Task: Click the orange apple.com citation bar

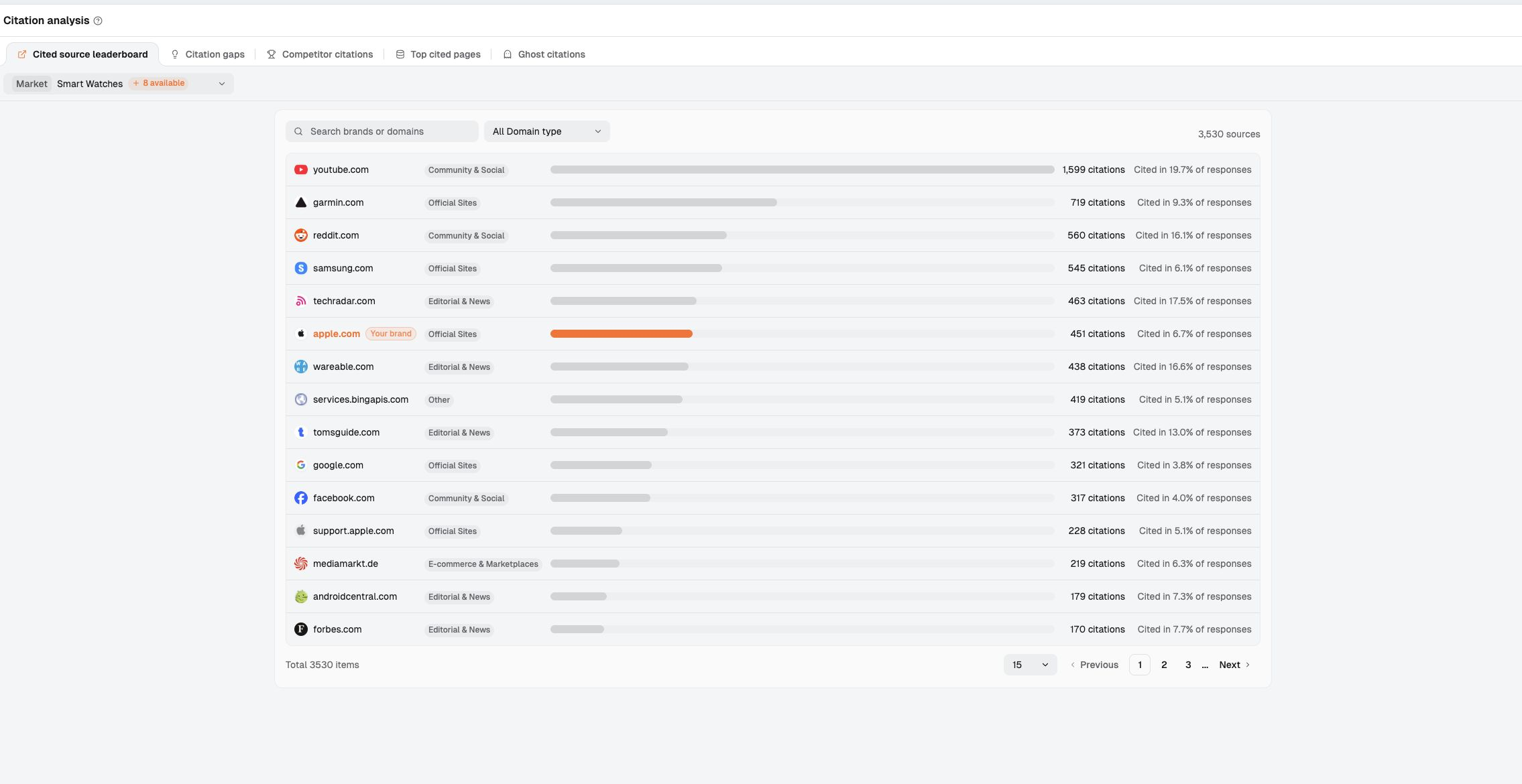Action: click(622, 334)
